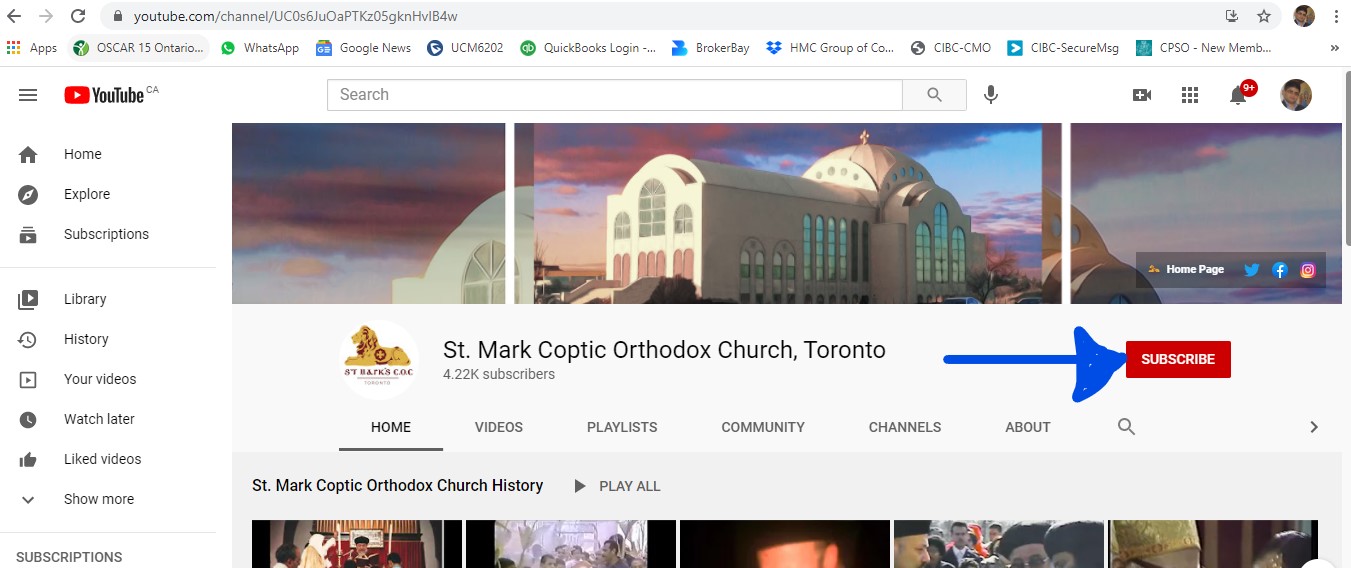This screenshot has width=1351, height=568.
Task: Open Watch later in sidebar
Action: click(108, 419)
